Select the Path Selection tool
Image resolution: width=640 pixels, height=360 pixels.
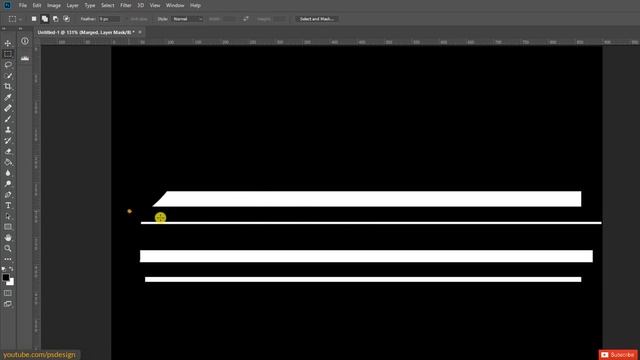pyautogui.click(x=8, y=216)
